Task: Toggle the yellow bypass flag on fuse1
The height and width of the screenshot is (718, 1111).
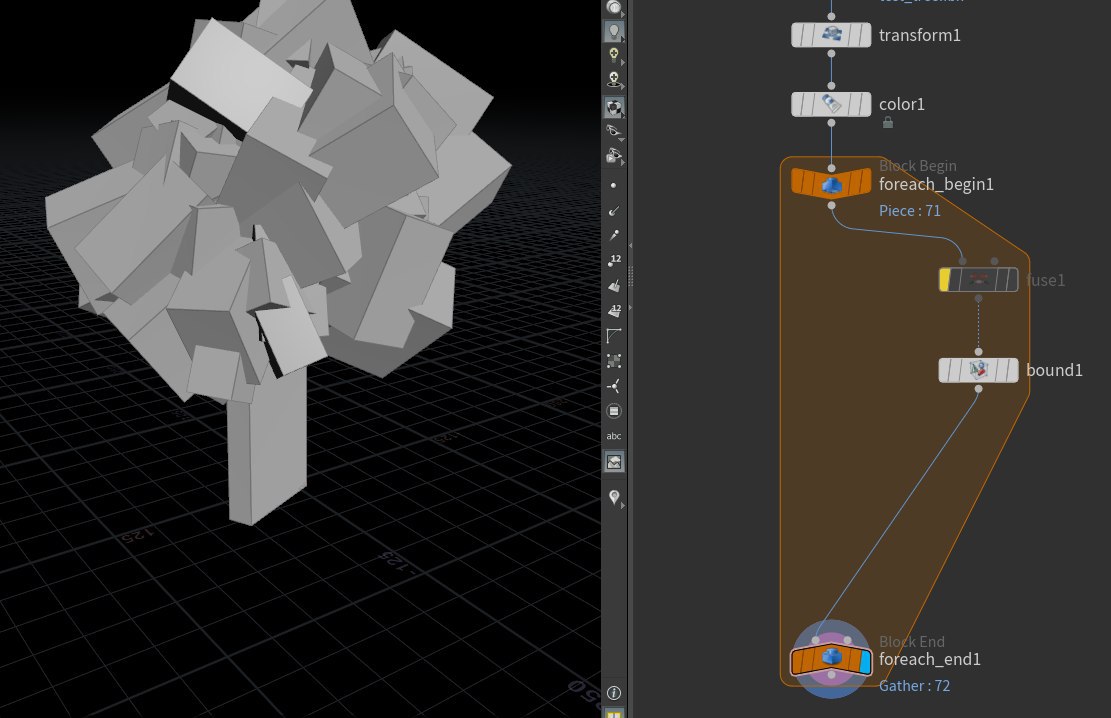Action: click(945, 280)
